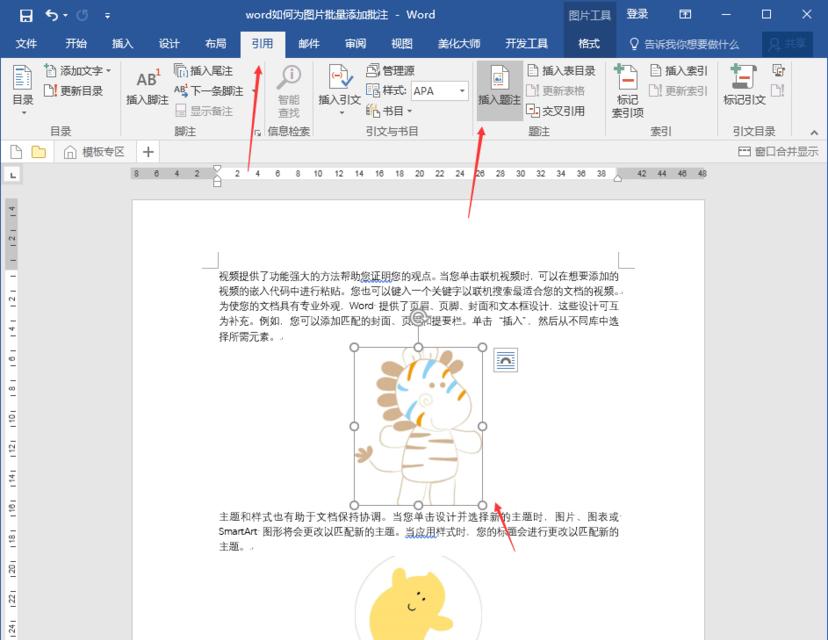This screenshot has width=828, height=640.
Task: Open the 格式 picture tools tab
Action: (589, 44)
